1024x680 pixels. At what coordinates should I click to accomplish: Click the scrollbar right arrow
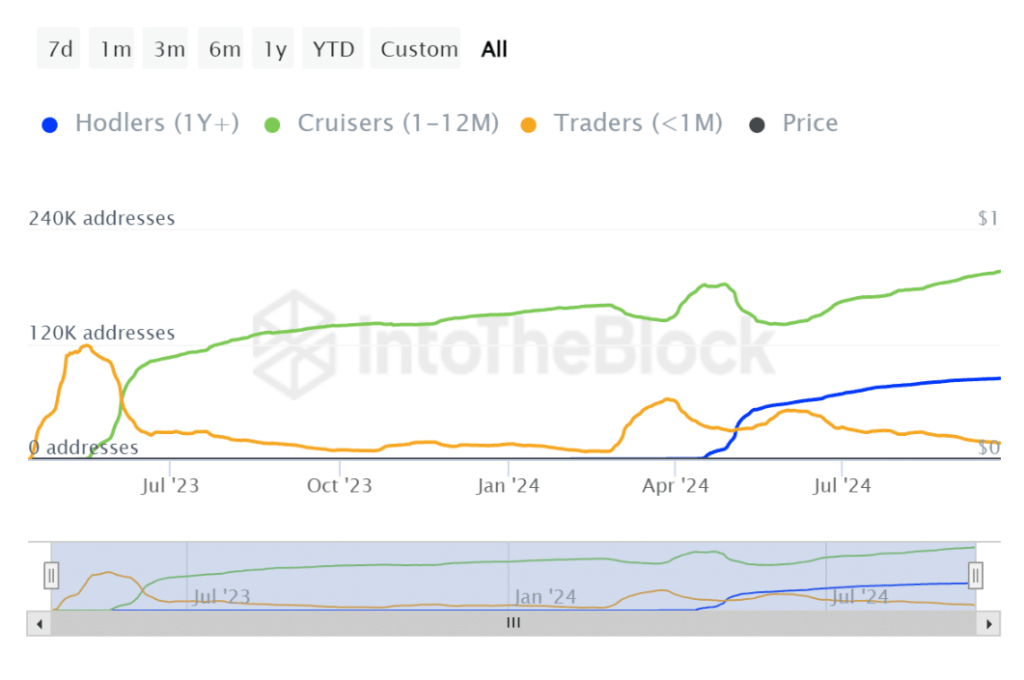click(x=988, y=623)
